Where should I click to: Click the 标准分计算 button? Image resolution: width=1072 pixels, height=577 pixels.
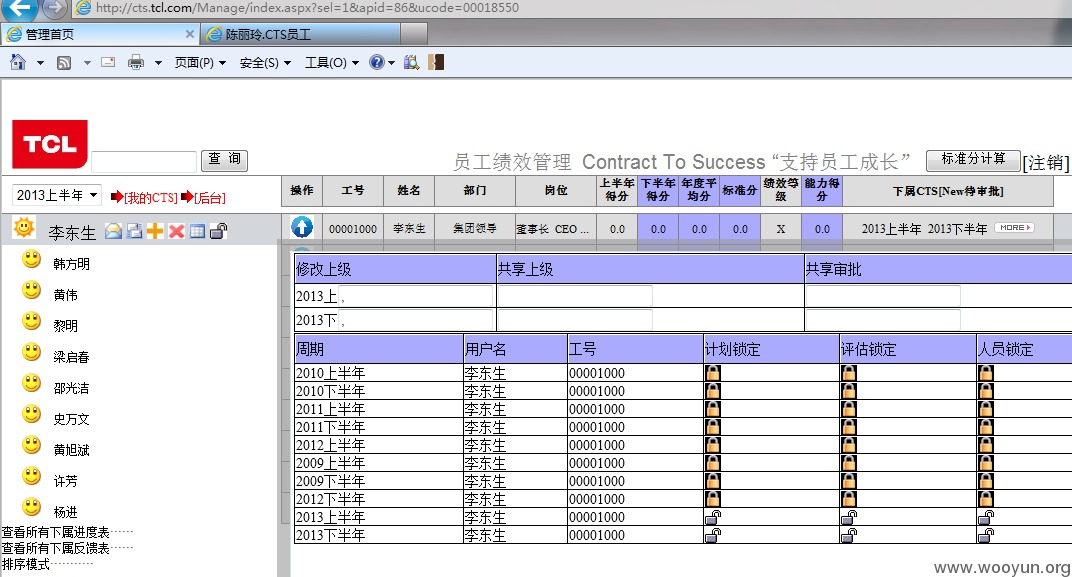tap(973, 160)
